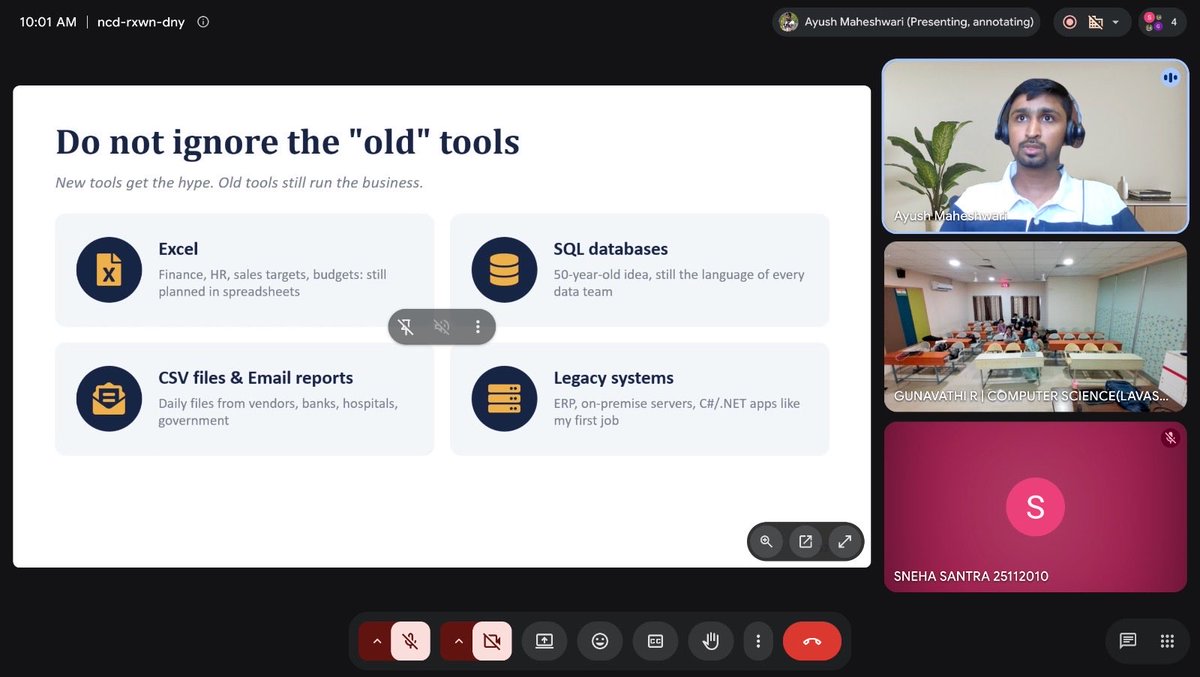The height and width of the screenshot is (677, 1200).
Task: Click the 'SQL databases' heading on the slide
Action: (x=611, y=249)
